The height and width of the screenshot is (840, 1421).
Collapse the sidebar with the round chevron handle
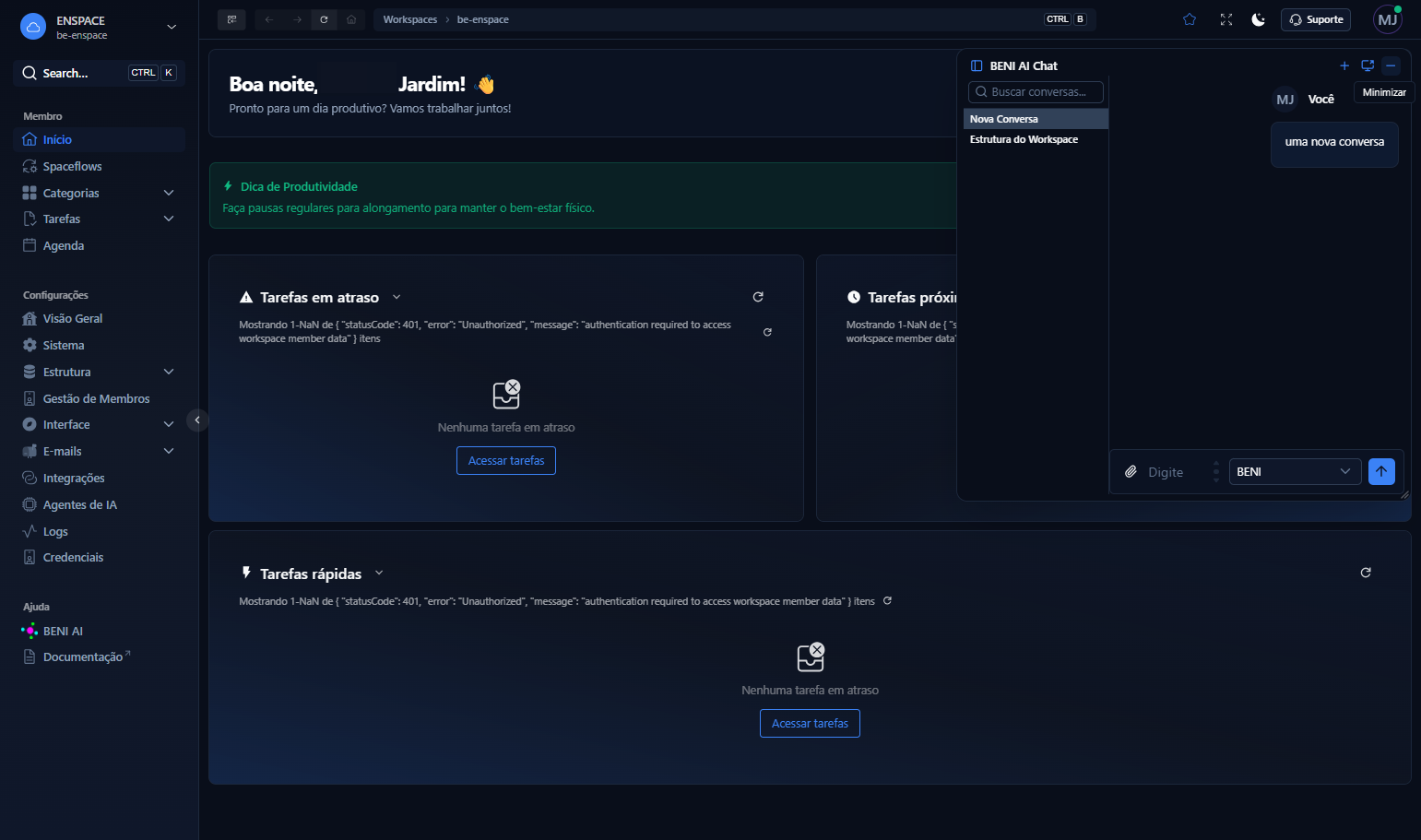197,420
